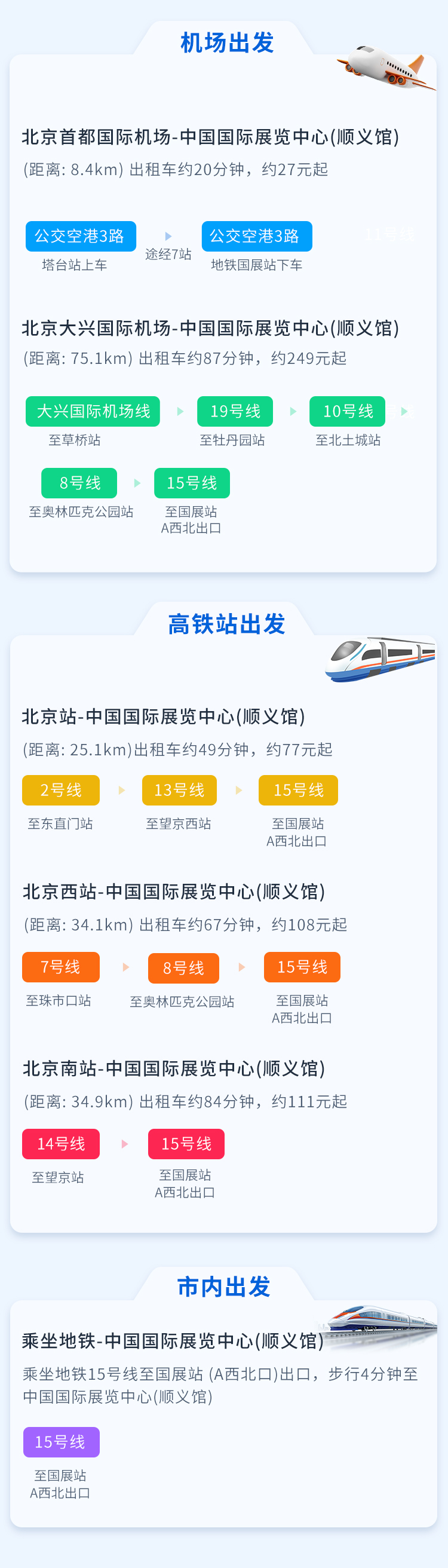Click the yellow arrow after 2号线 badge
The image size is (448, 1568).
coord(122,790)
